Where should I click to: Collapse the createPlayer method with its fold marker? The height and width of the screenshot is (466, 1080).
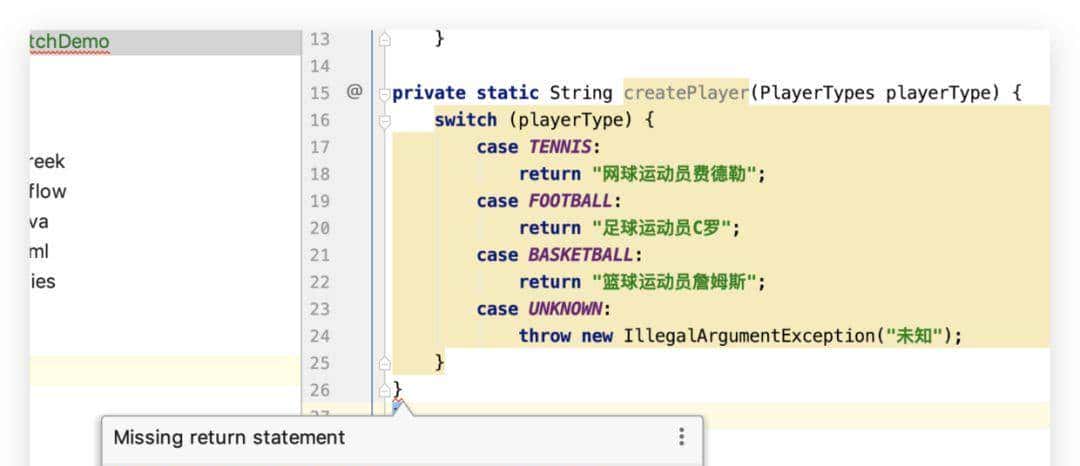coord(384,95)
